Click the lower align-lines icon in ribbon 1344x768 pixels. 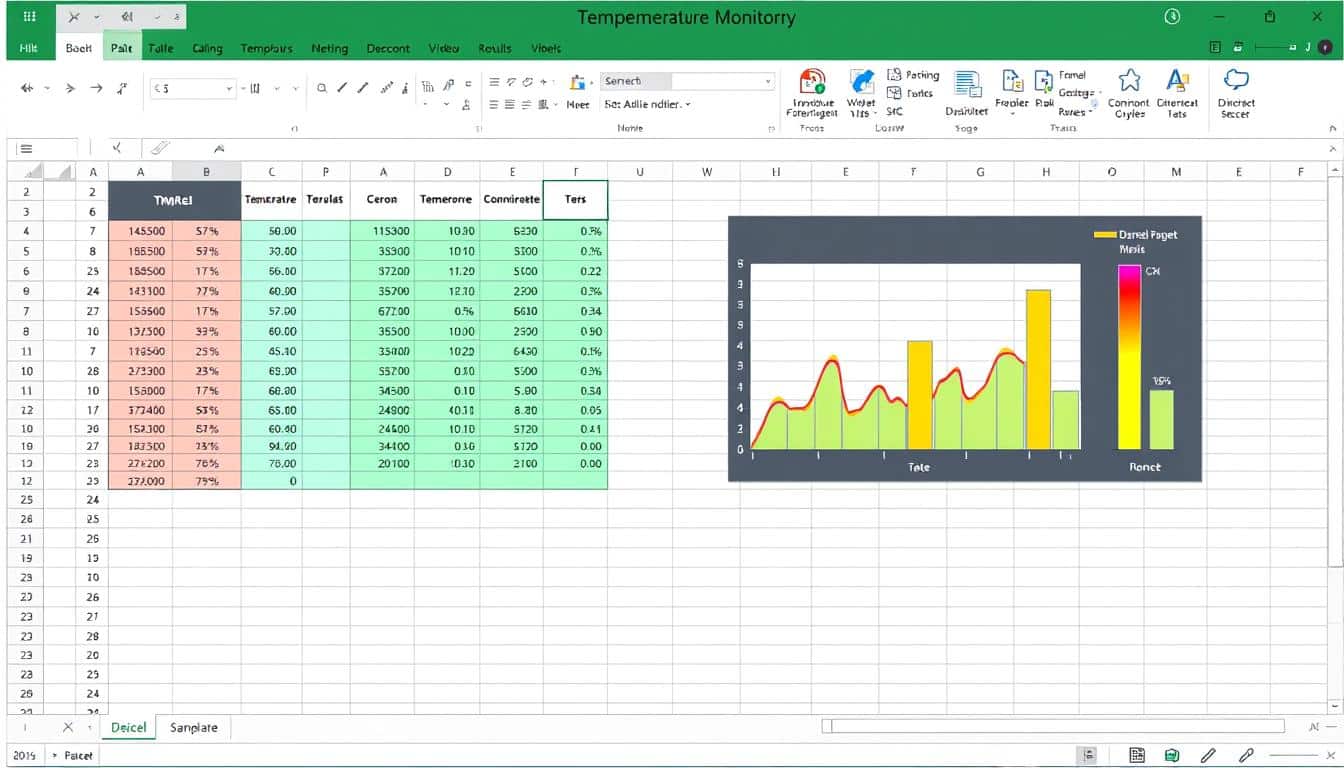[494, 104]
